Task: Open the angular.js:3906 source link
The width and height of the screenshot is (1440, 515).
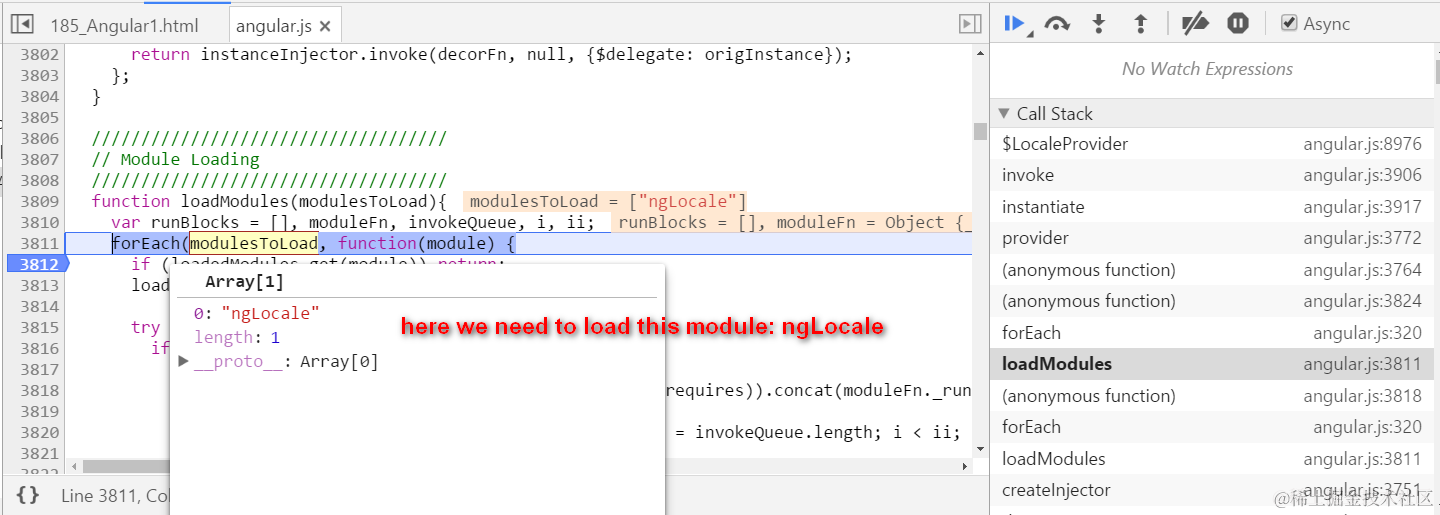Action: click(x=1362, y=175)
